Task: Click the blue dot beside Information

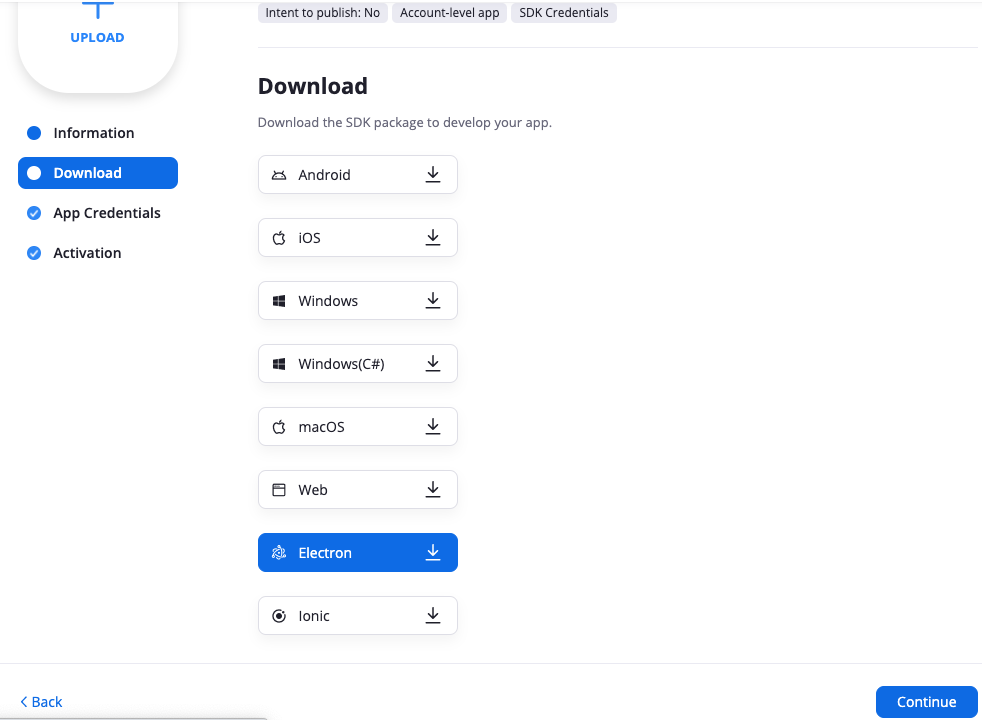Action: [34, 133]
